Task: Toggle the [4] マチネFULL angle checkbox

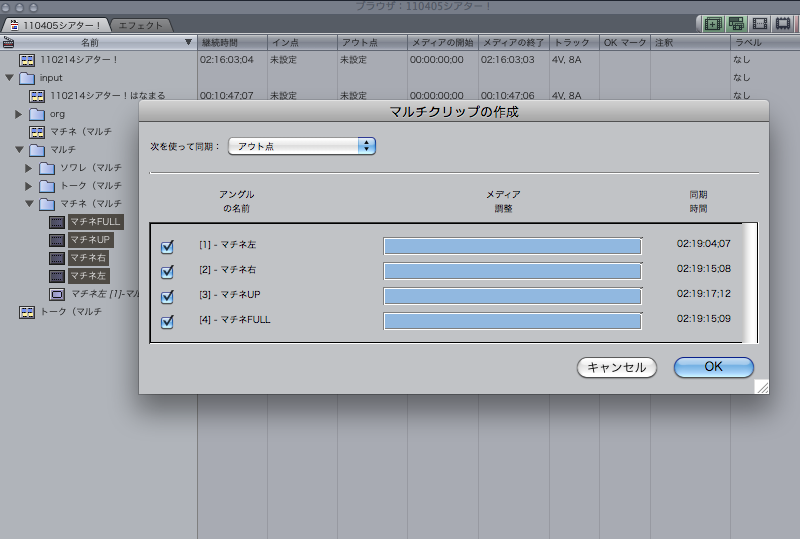Action: click(167, 322)
